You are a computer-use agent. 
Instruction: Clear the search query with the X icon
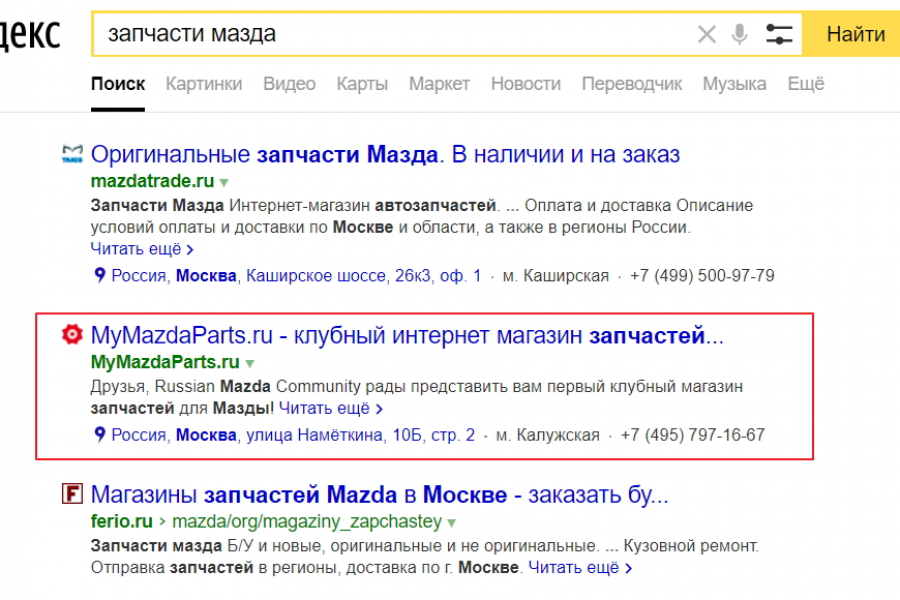tap(707, 34)
